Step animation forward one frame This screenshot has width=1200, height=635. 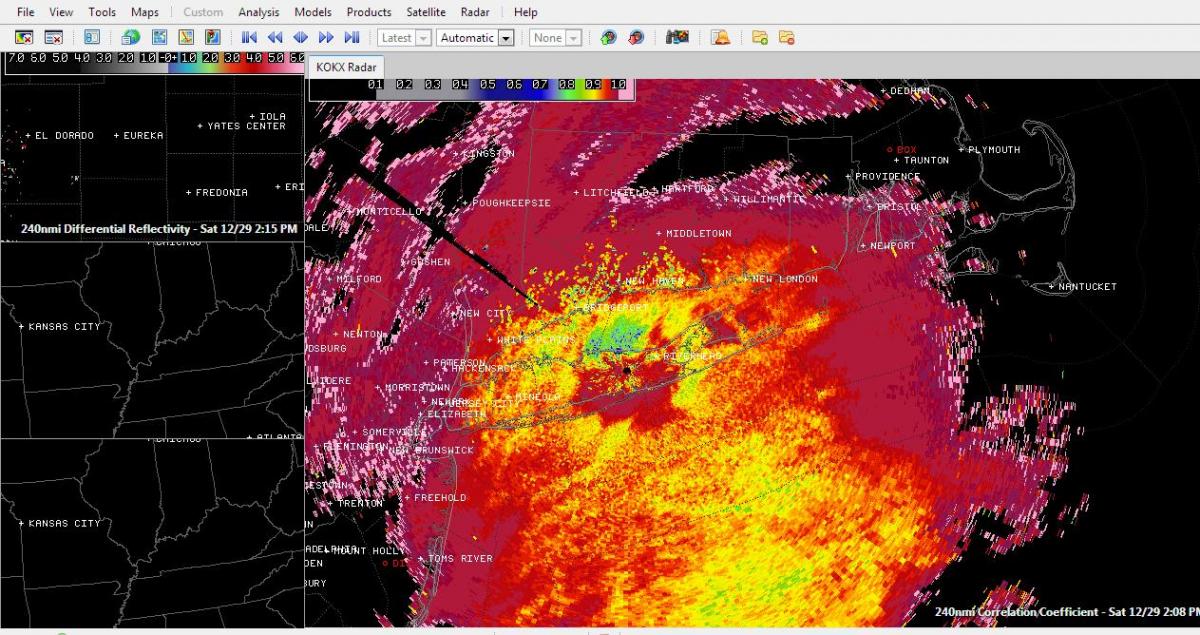[x=326, y=37]
